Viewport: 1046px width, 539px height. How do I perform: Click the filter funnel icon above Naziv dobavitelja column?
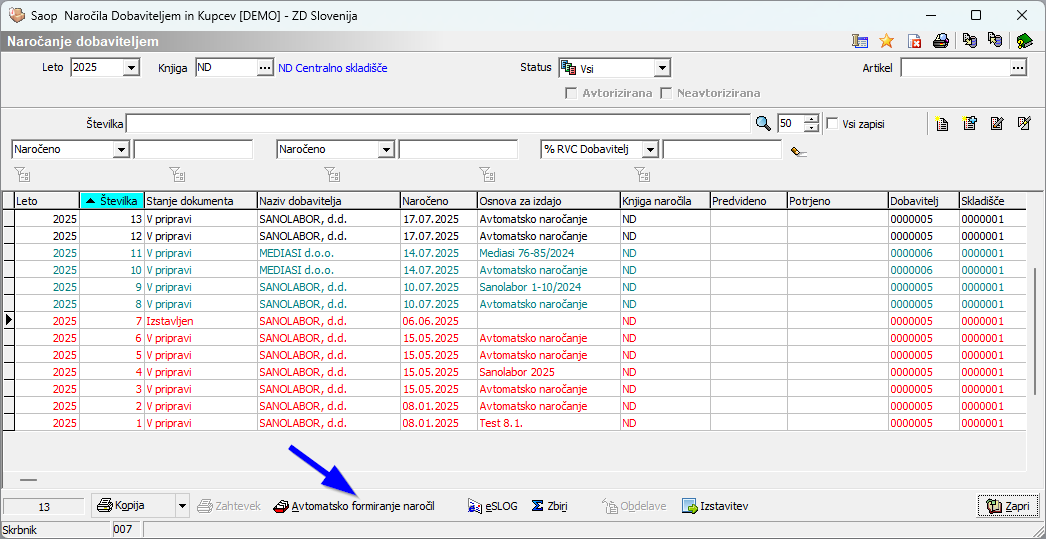point(332,175)
